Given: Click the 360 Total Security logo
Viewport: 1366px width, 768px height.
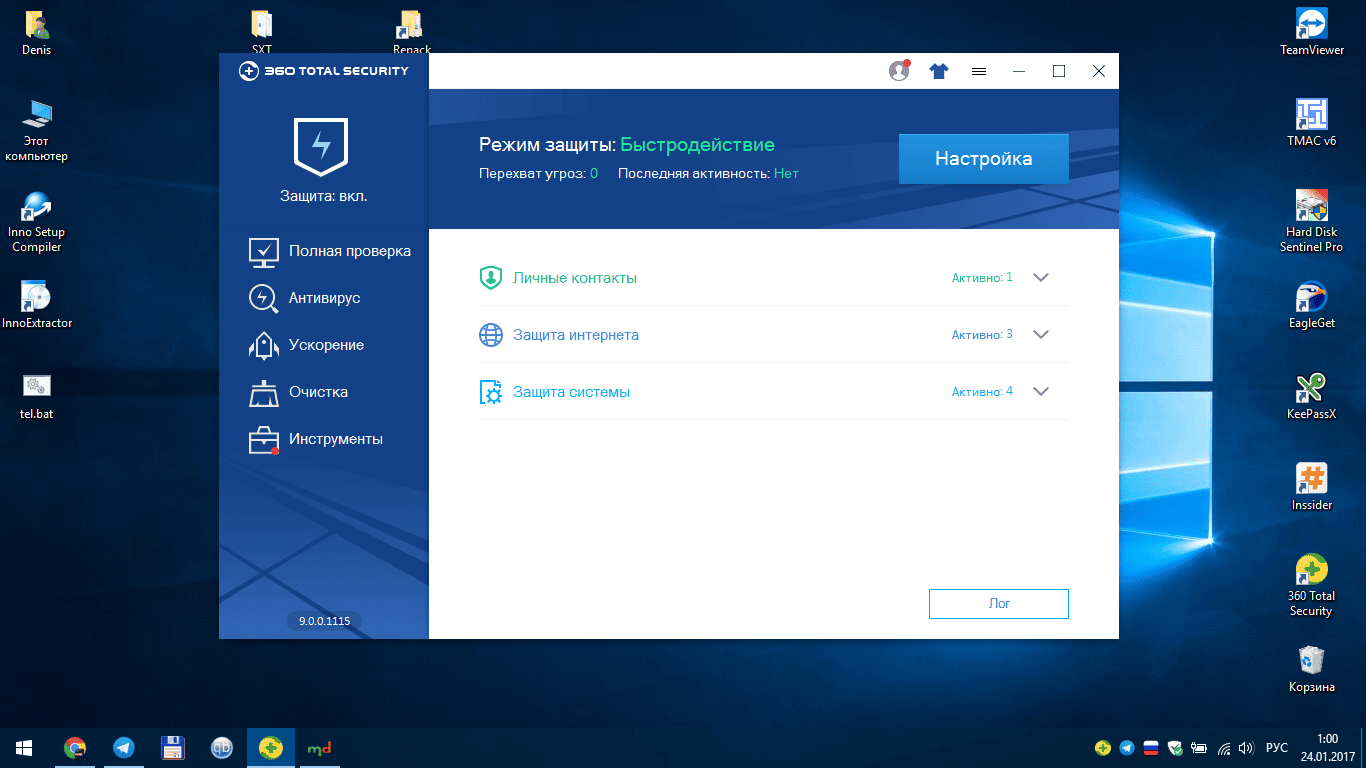Looking at the screenshot, I should [x=323, y=71].
